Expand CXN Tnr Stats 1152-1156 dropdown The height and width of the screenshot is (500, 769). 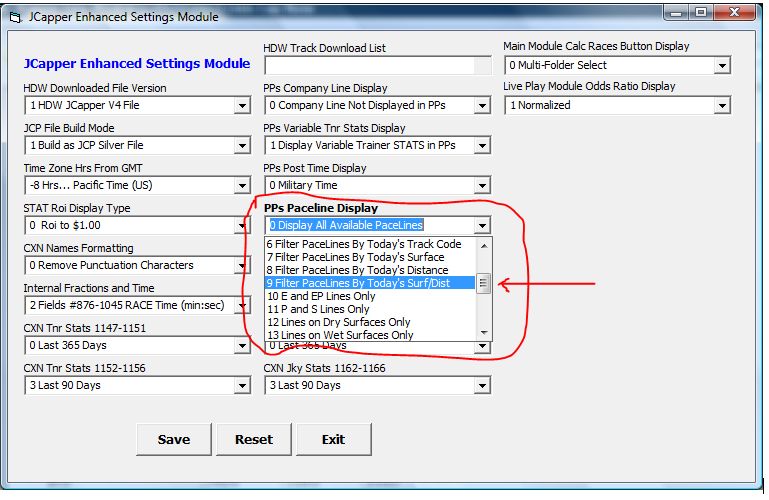[242, 386]
